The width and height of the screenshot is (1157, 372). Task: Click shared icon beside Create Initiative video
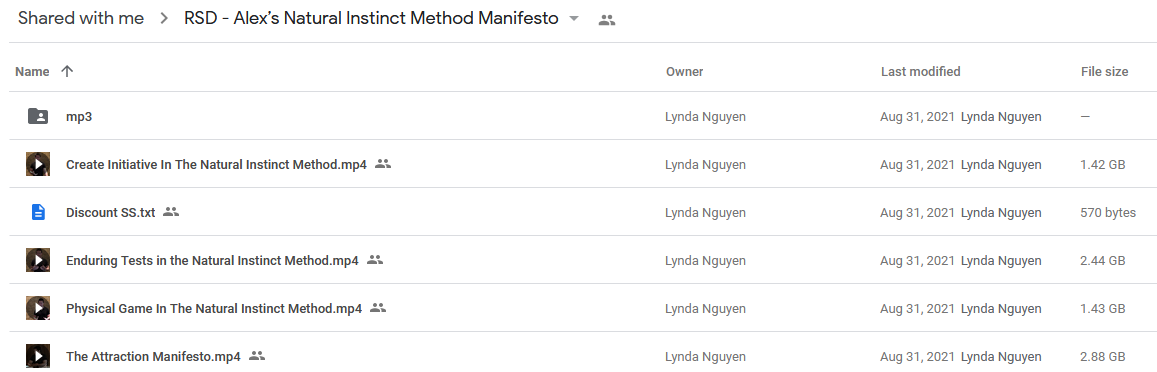coord(382,164)
